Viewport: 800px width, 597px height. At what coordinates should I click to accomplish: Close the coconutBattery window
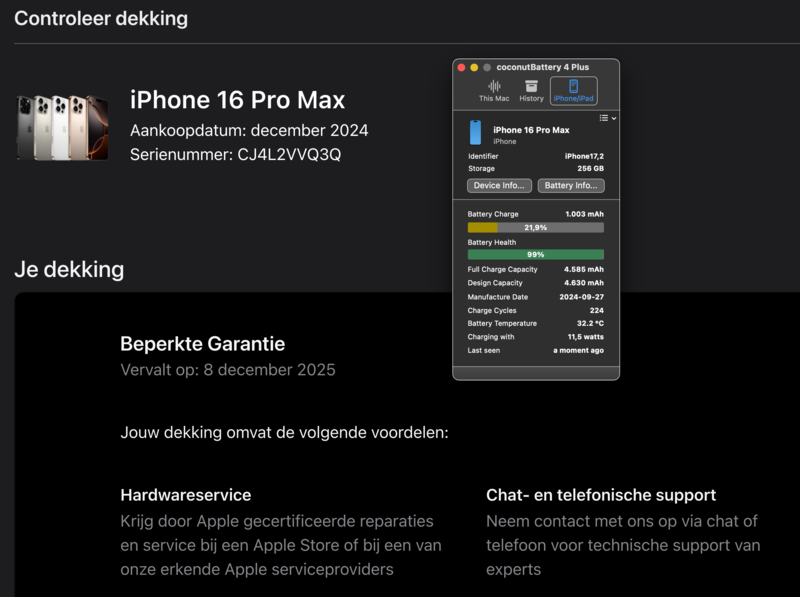[461, 67]
